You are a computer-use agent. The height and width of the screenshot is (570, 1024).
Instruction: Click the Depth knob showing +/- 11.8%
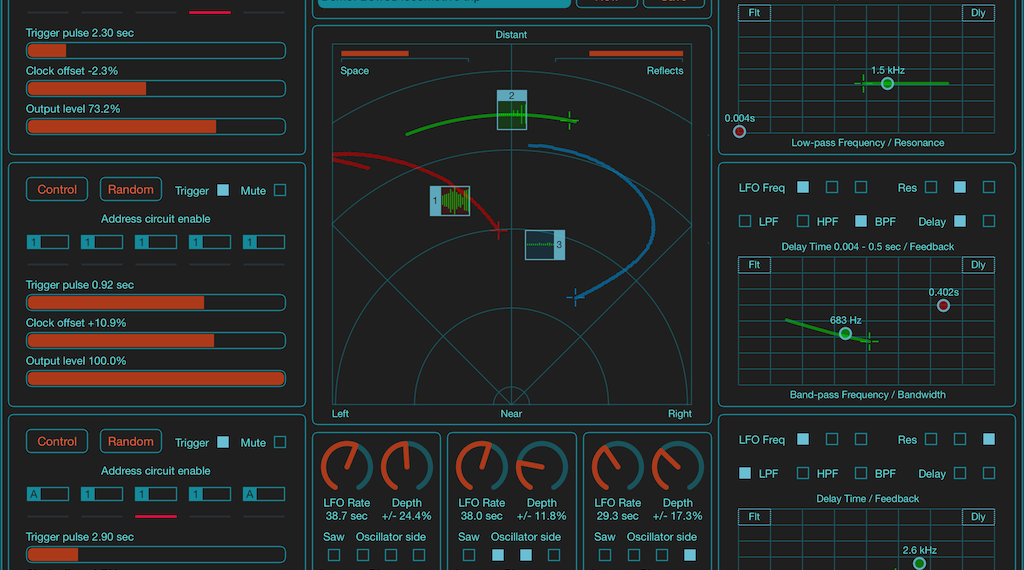pyautogui.click(x=541, y=466)
